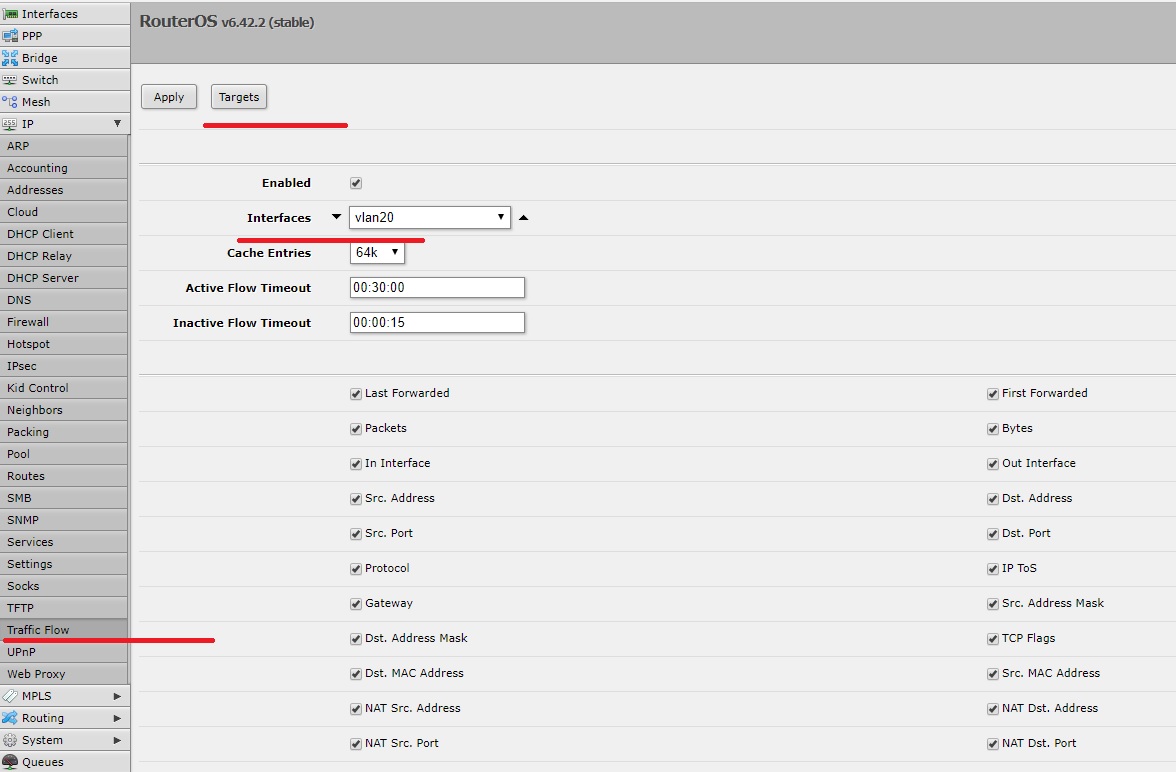Image resolution: width=1176 pixels, height=772 pixels.
Task: Click the Apply button
Action: point(169,97)
